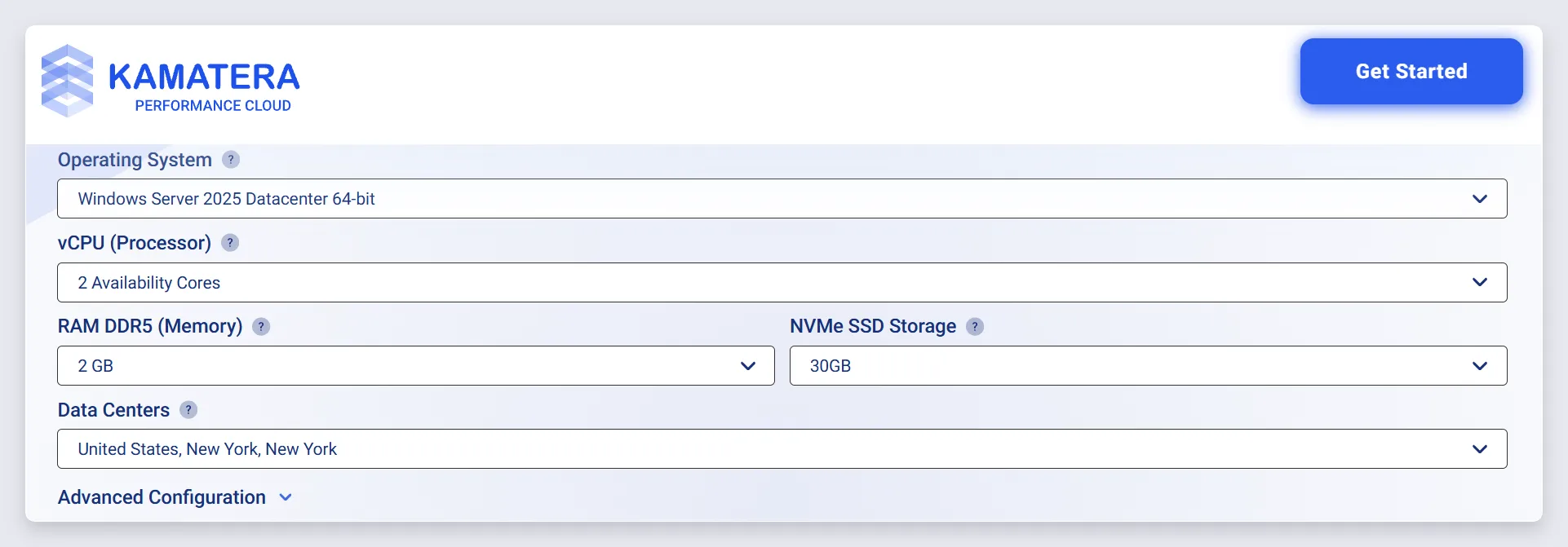Click the KAMATERA Performance Cloud wordmark
Screen dimensions: 1568x547
pos(204,86)
